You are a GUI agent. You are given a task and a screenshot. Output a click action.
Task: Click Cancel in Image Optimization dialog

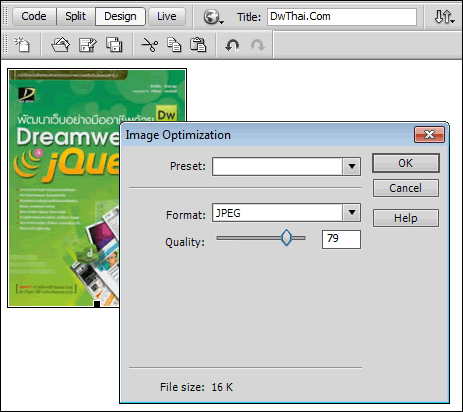point(406,188)
